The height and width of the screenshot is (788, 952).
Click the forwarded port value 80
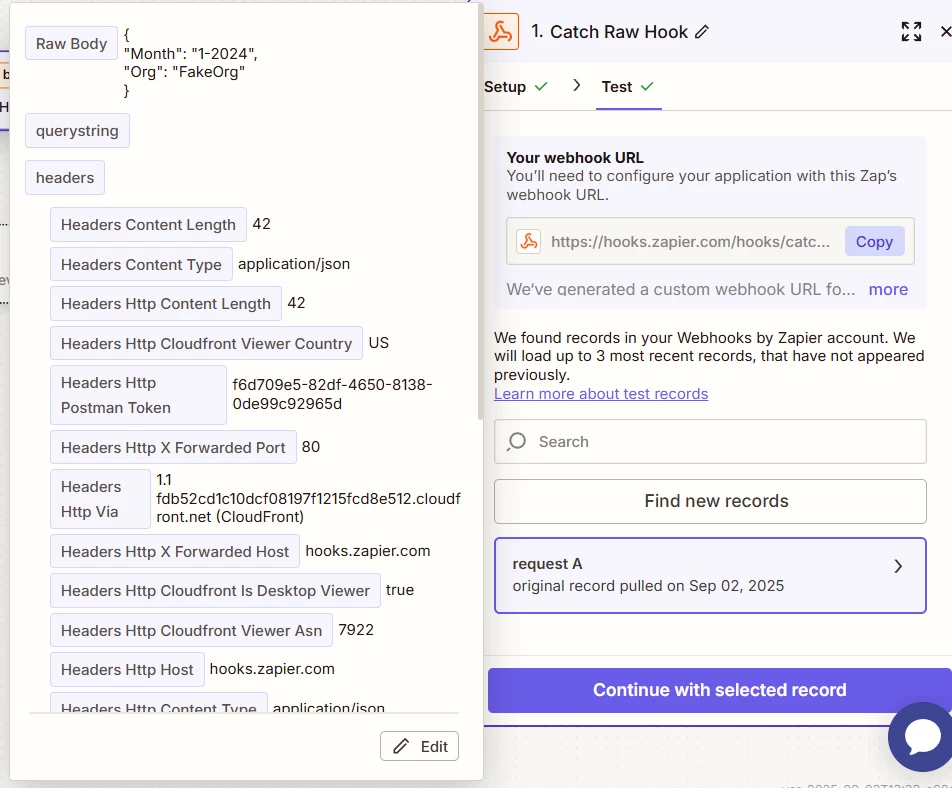pos(311,447)
